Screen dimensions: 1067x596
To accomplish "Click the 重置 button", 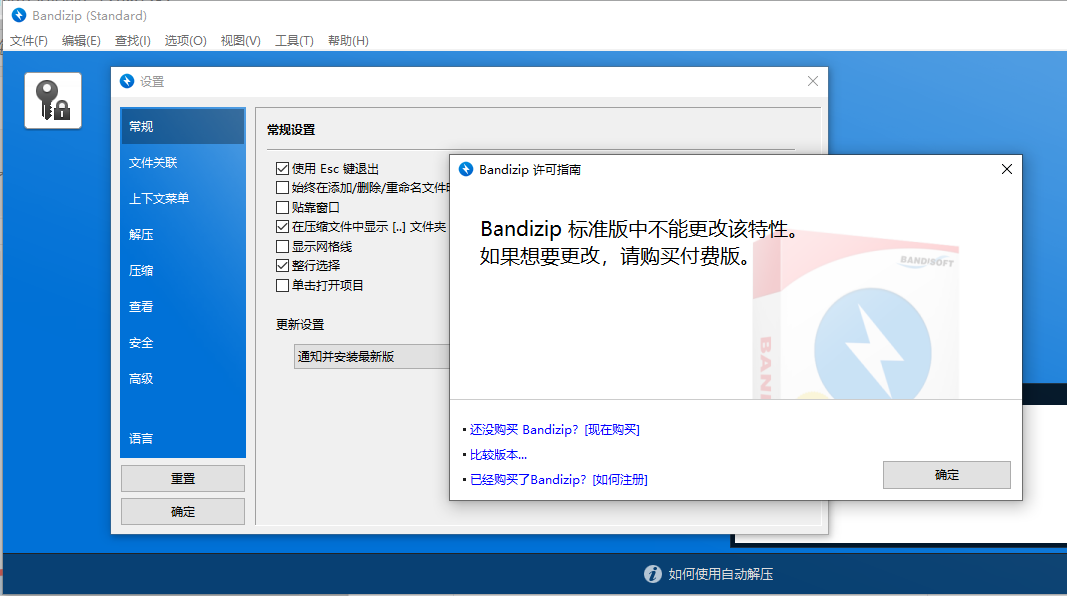I will point(182,478).
